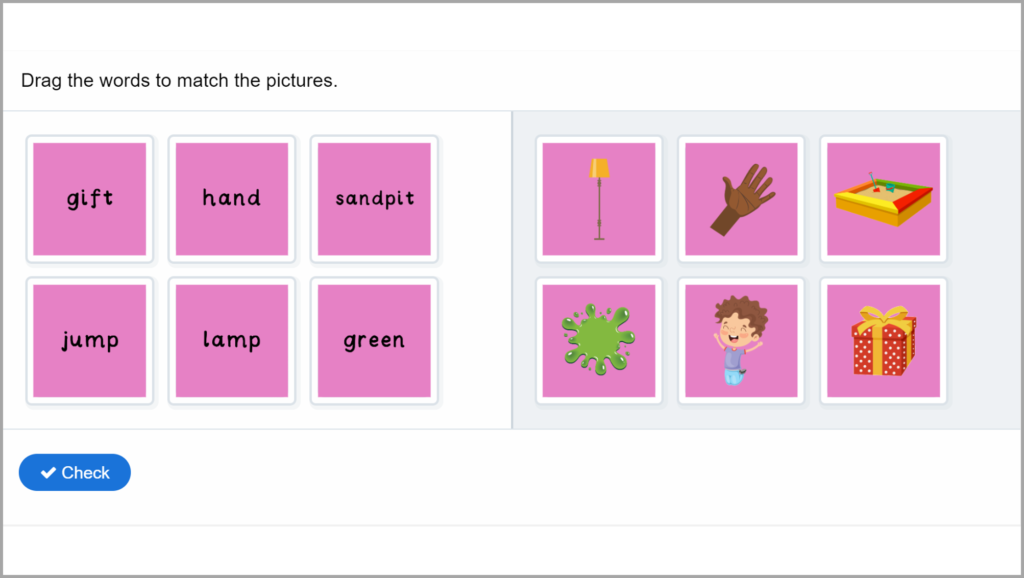Select the word card reading lamp
This screenshot has width=1024, height=578.
tap(231, 340)
